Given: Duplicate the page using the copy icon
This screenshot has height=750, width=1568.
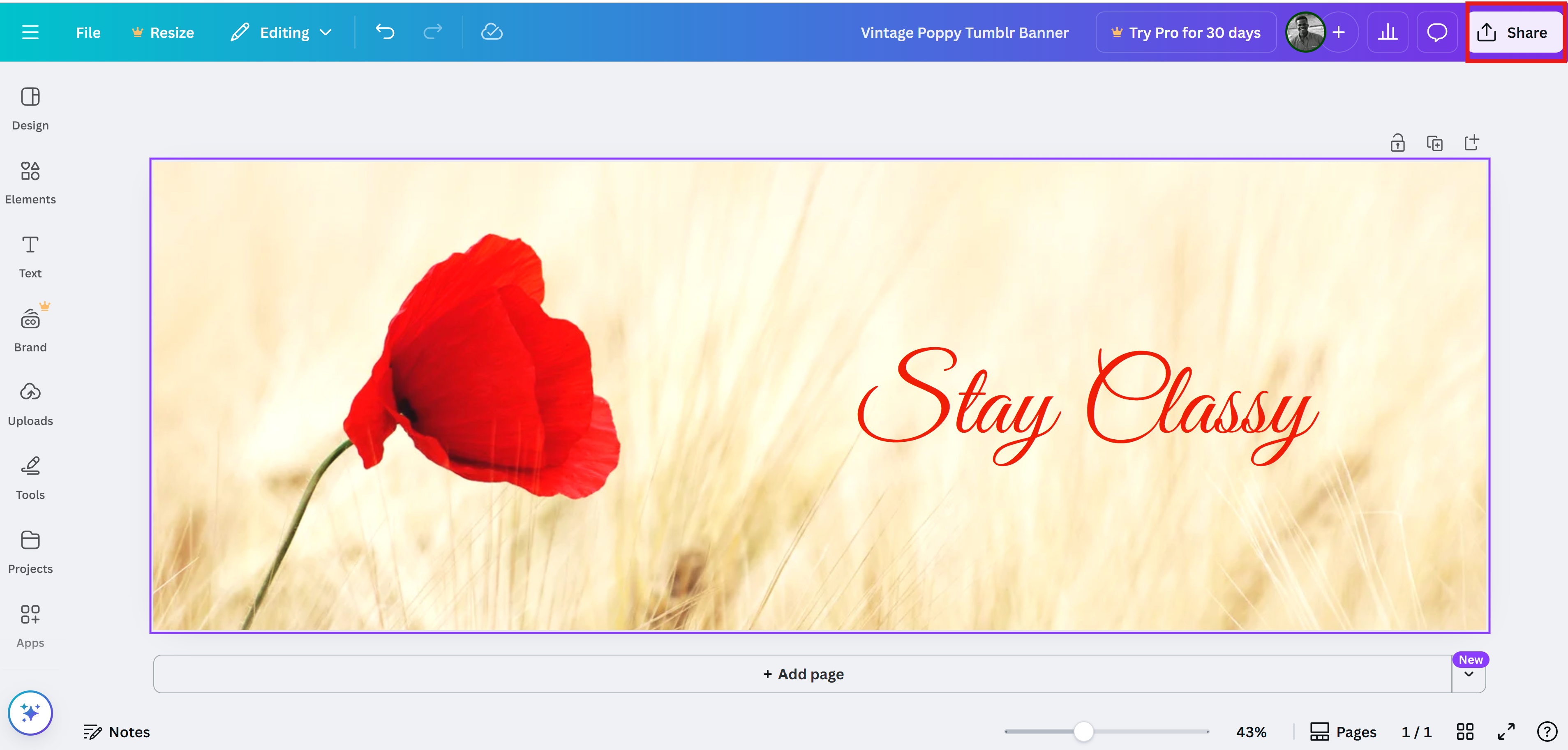Looking at the screenshot, I should coord(1435,143).
